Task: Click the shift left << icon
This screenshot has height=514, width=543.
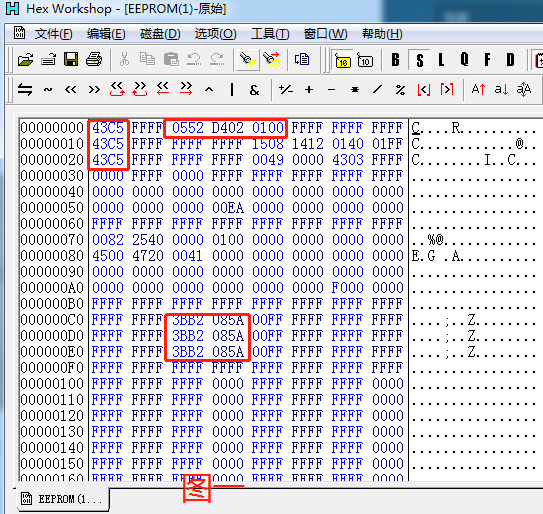Action: point(71,90)
